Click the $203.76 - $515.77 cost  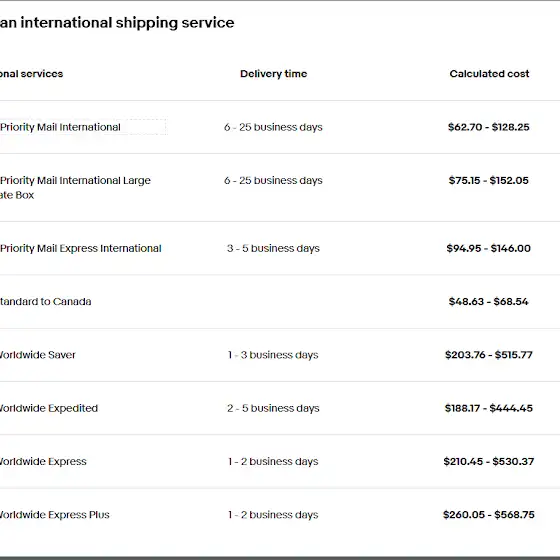pos(489,355)
